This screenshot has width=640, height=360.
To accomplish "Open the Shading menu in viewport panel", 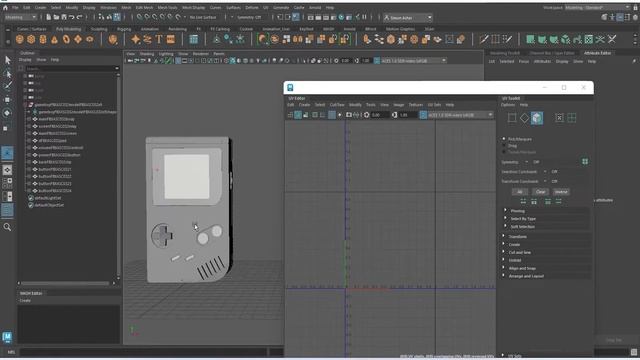I will coord(147,54).
